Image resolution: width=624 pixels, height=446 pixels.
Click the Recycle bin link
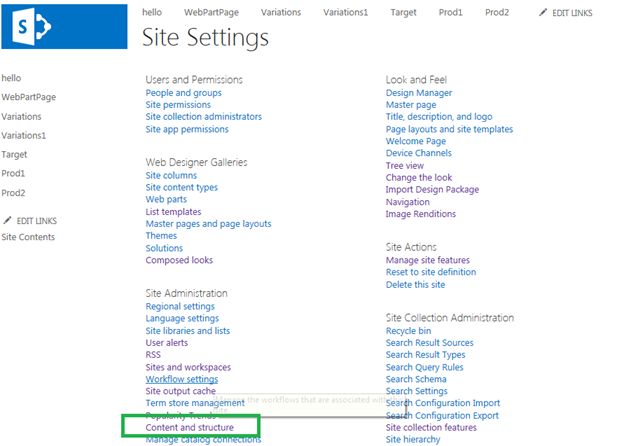[408, 331]
